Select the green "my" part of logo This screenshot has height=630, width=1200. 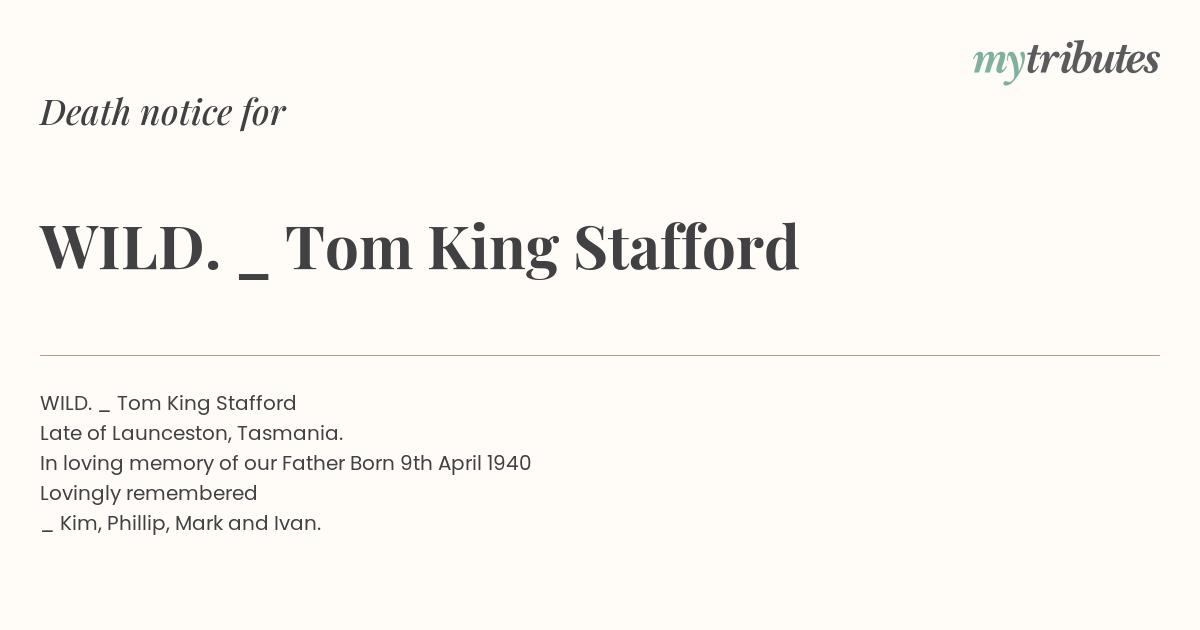pyautogui.click(x=998, y=66)
